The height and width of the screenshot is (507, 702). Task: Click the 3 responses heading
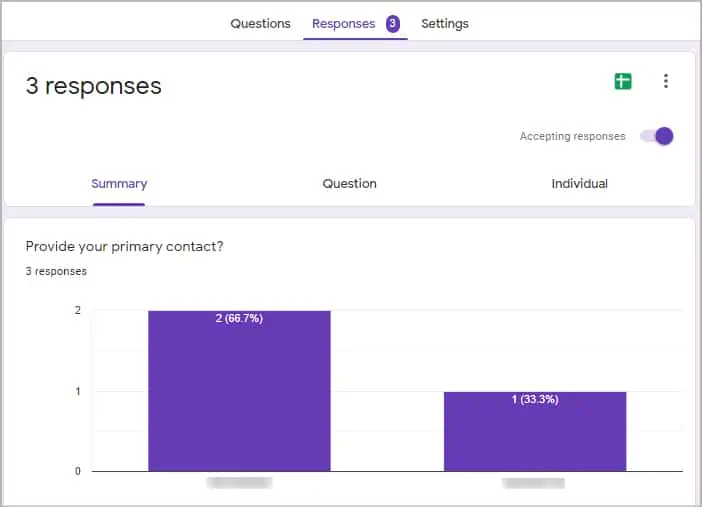94,86
